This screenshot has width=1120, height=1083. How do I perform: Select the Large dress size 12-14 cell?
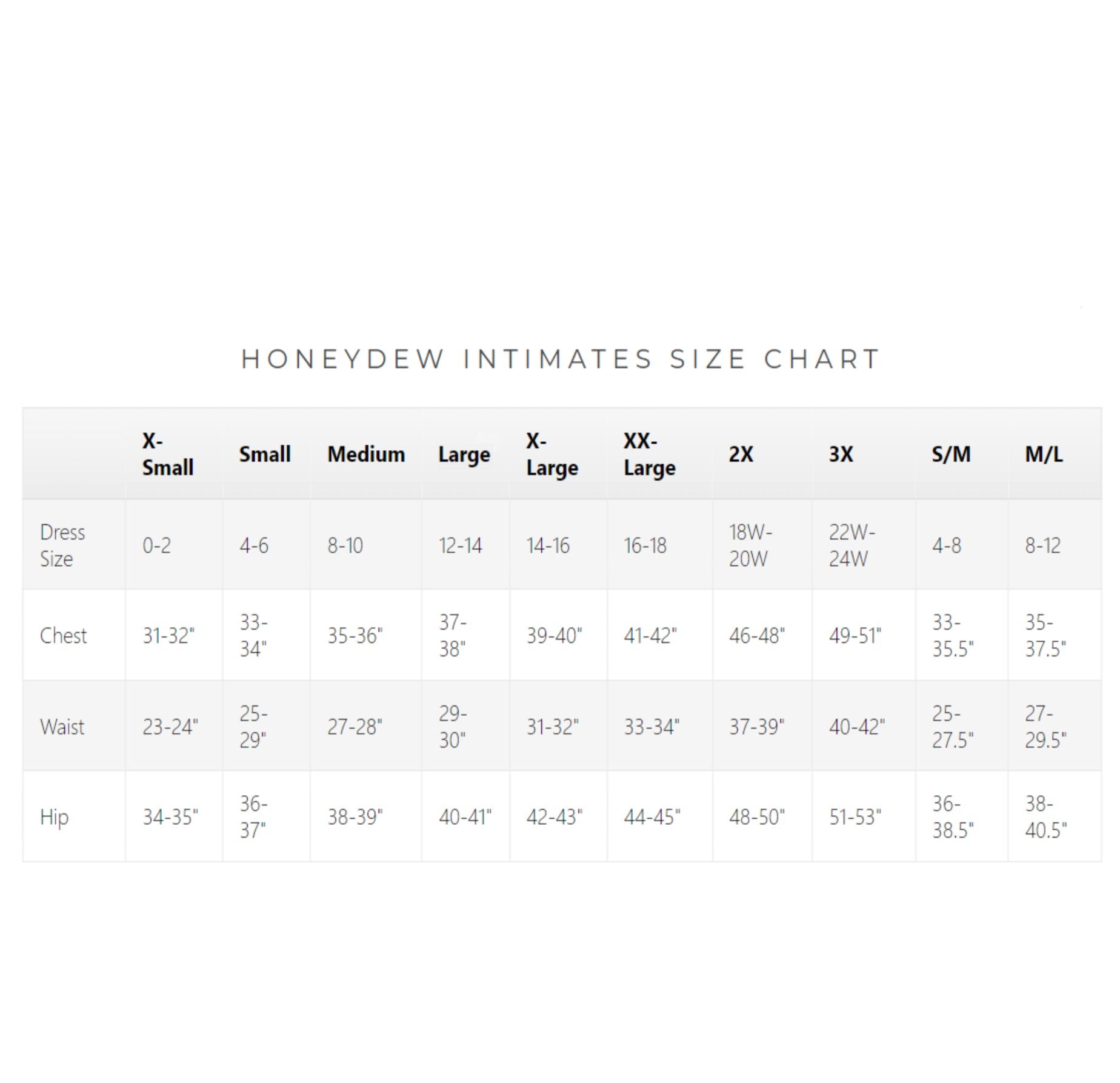(x=461, y=545)
